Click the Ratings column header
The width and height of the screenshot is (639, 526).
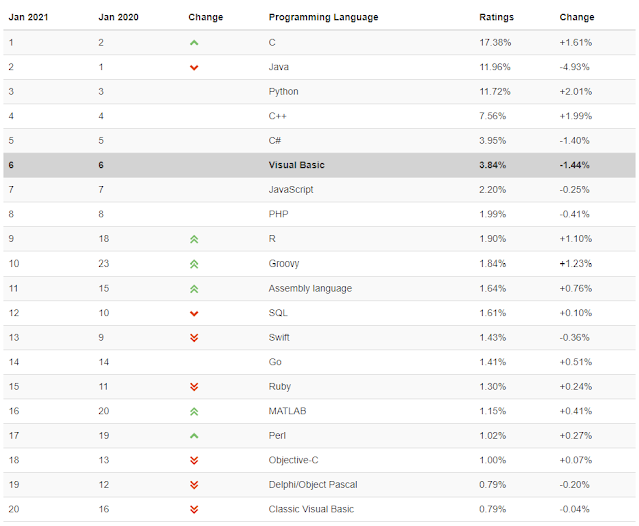click(x=497, y=17)
